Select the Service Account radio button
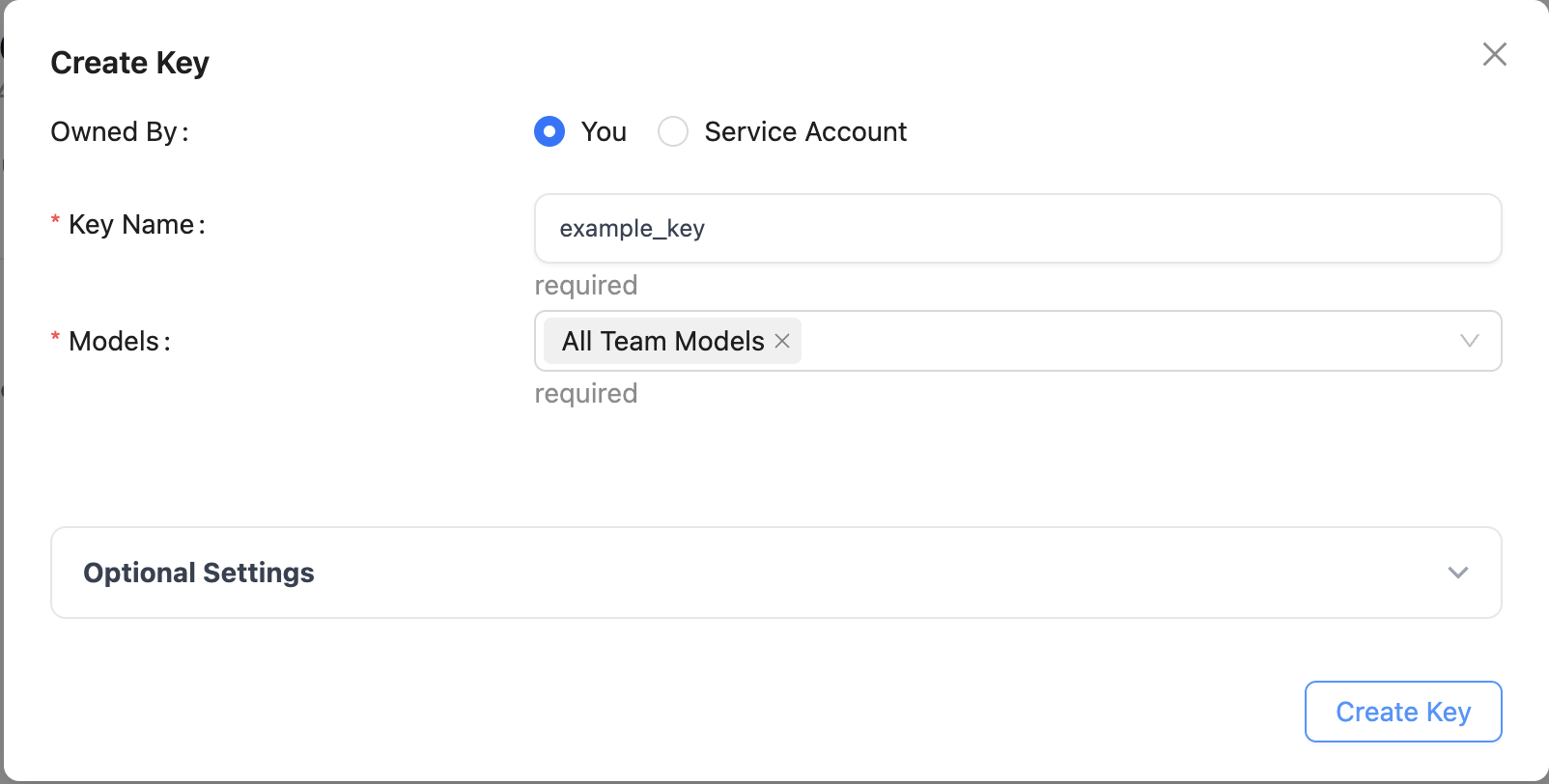 [x=673, y=131]
